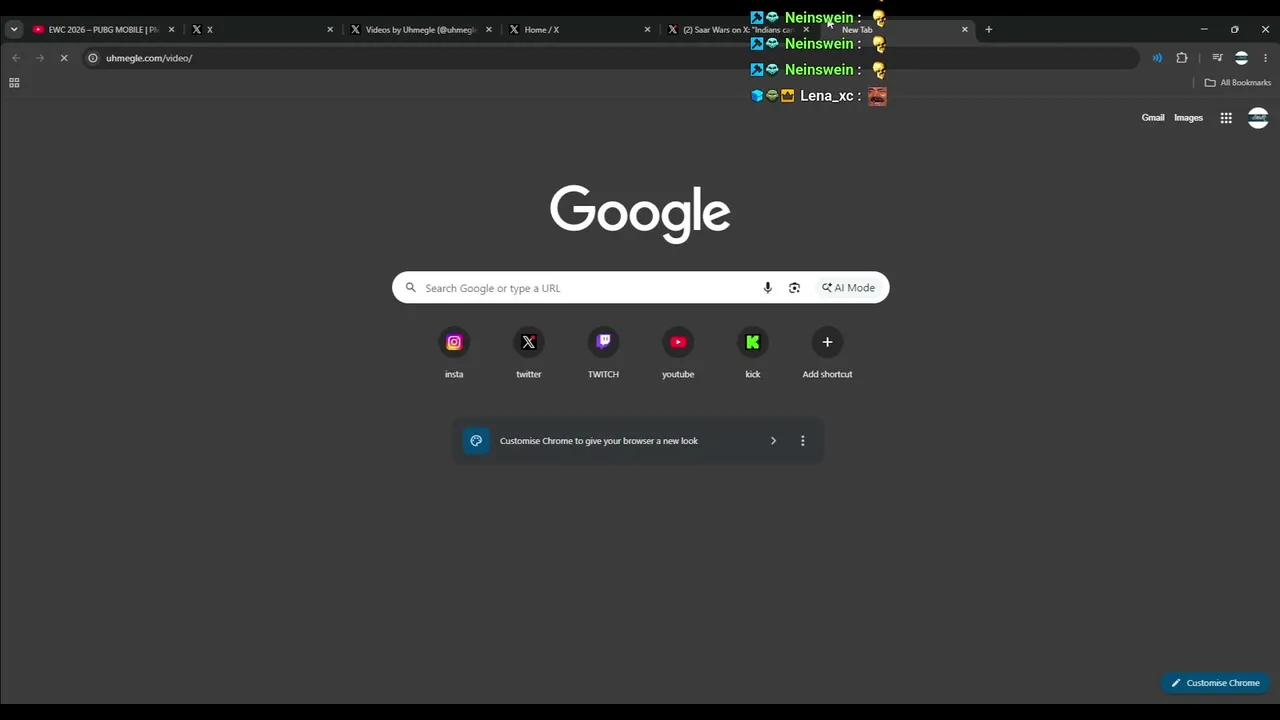Open the Google apps grid
The height and width of the screenshot is (720, 1280).
(x=1226, y=118)
